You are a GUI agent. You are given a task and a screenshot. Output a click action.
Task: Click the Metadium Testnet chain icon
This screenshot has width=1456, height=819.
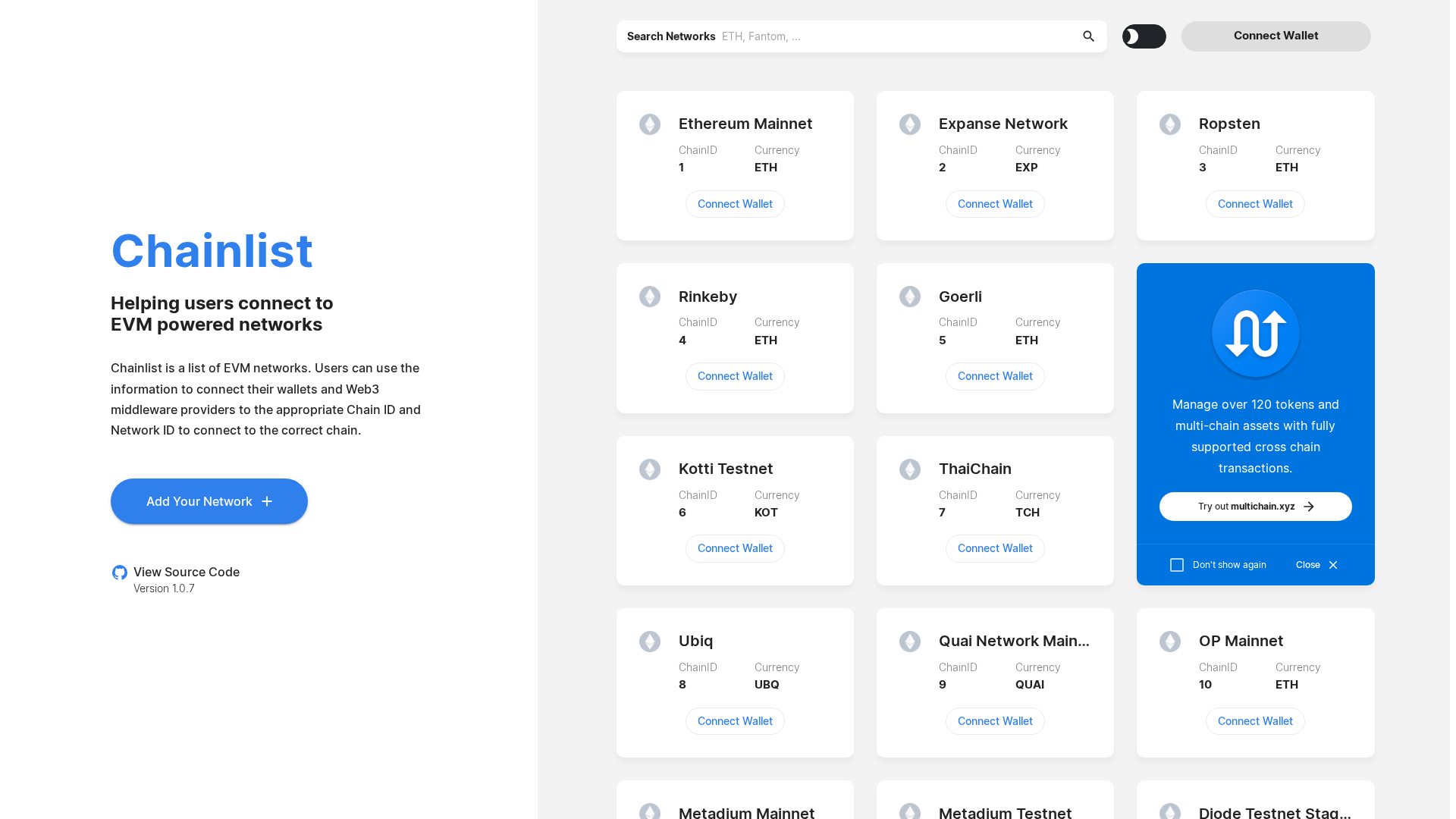[910, 811]
